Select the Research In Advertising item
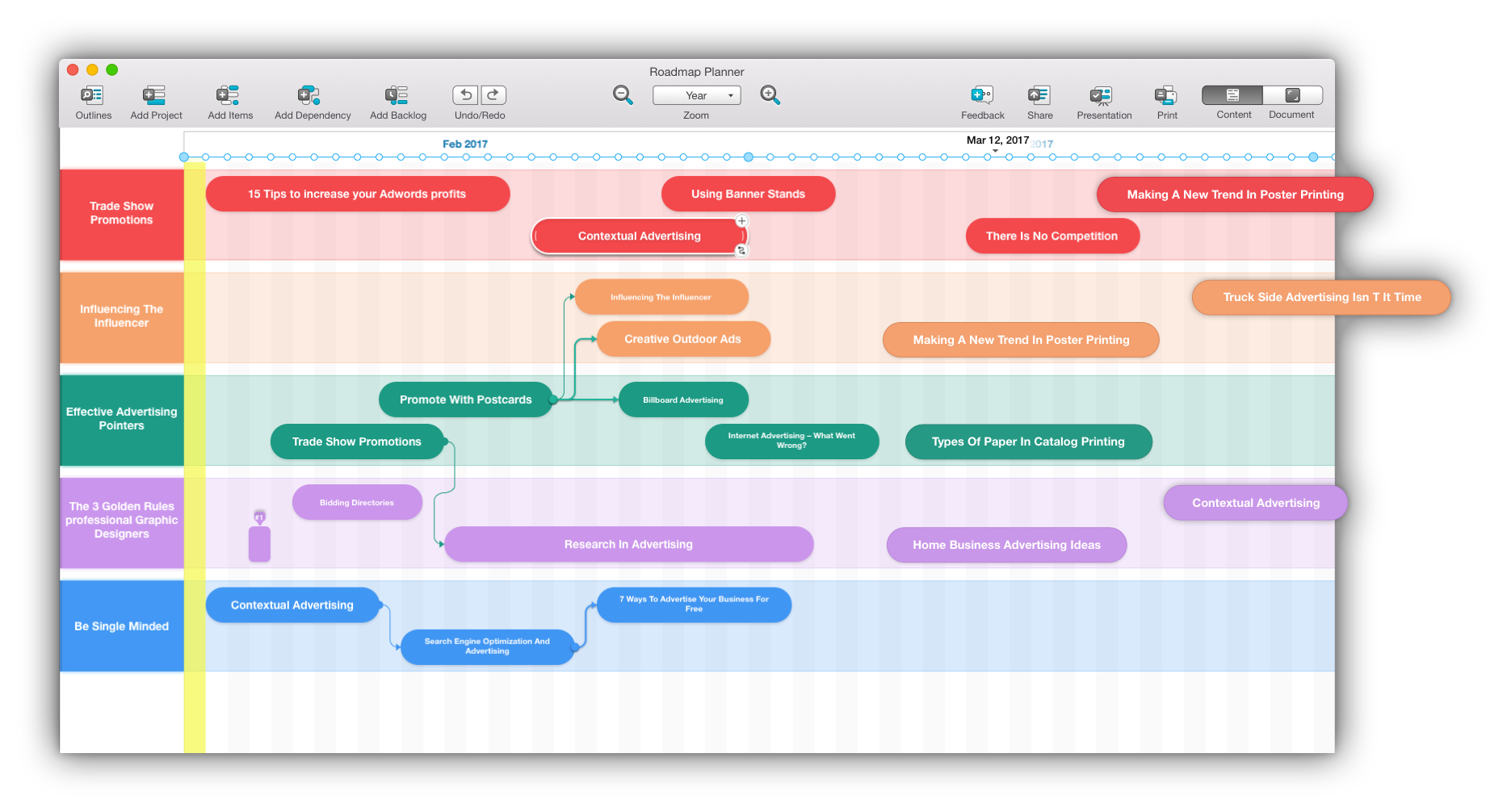 click(628, 544)
